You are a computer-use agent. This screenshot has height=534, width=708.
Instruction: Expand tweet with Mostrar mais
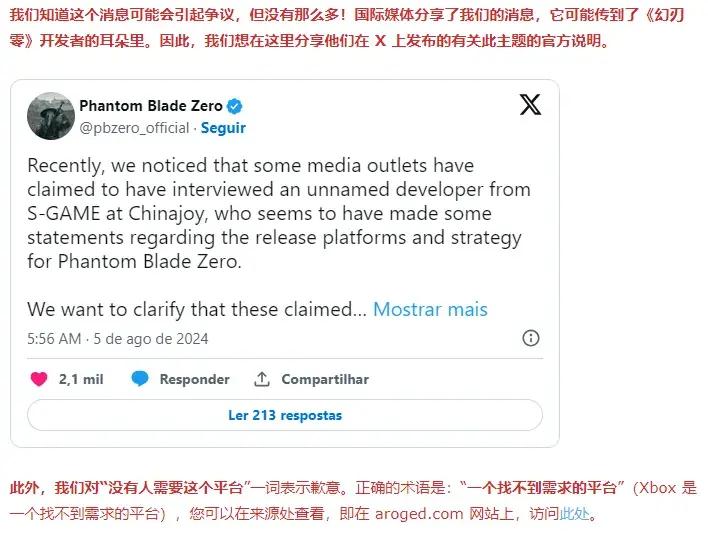coord(430,310)
